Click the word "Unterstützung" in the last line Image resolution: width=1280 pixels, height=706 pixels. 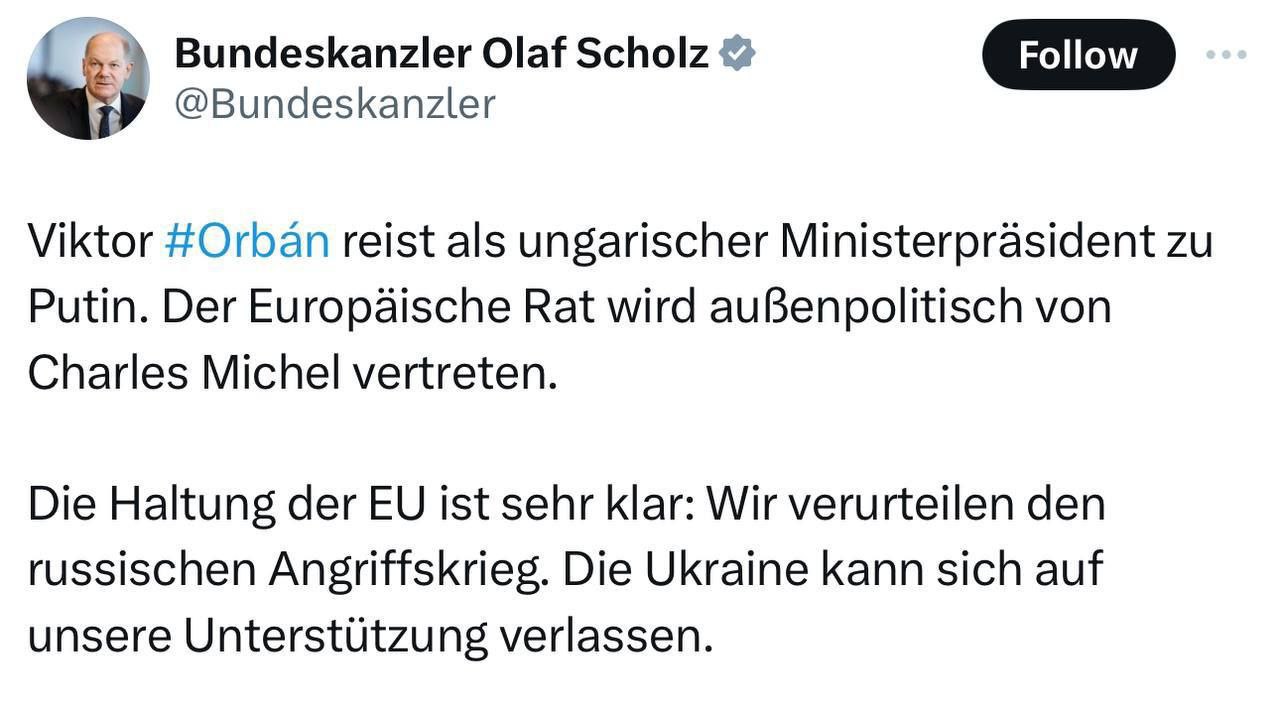(x=334, y=636)
